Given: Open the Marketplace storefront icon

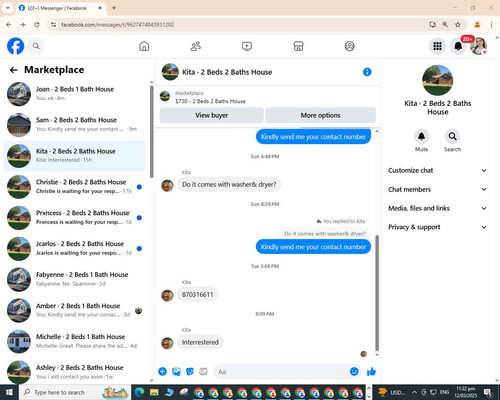Looking at the screenshot, I should tap(298, 46).
